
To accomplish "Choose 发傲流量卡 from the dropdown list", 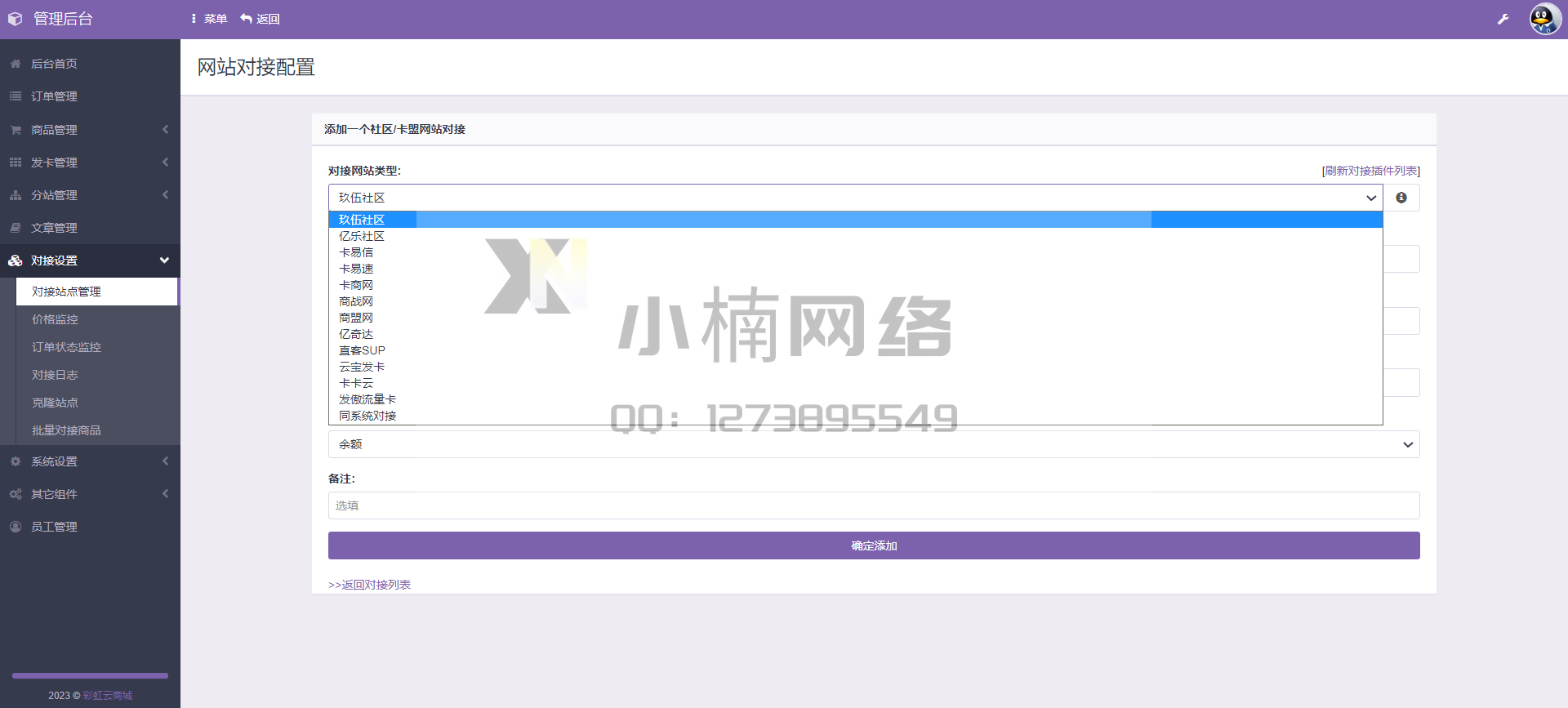I will [855, 399].
